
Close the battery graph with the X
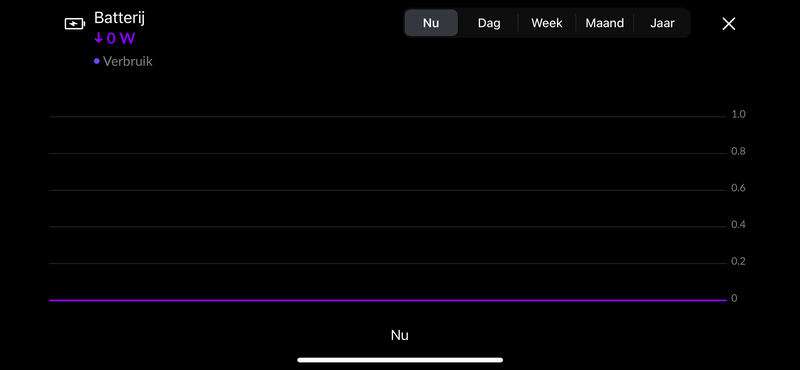[x=729, y=23]
